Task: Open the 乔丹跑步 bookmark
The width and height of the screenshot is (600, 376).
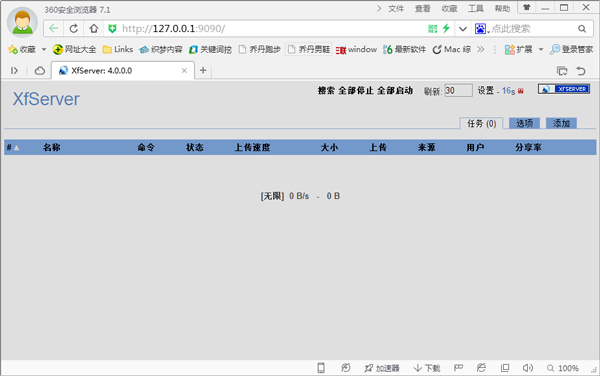Action: pyautogui.click(x=259, y=49)
